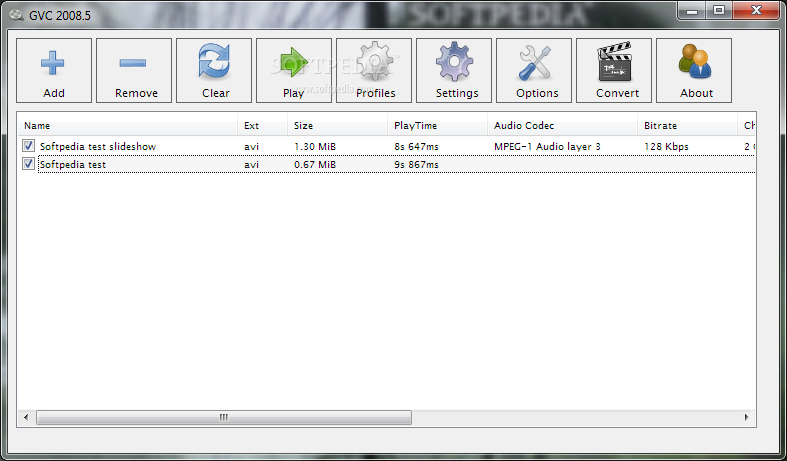This screenshot has width=787, height=461.
Task: Select the Softpedia test file name
Action: (73, 165)
